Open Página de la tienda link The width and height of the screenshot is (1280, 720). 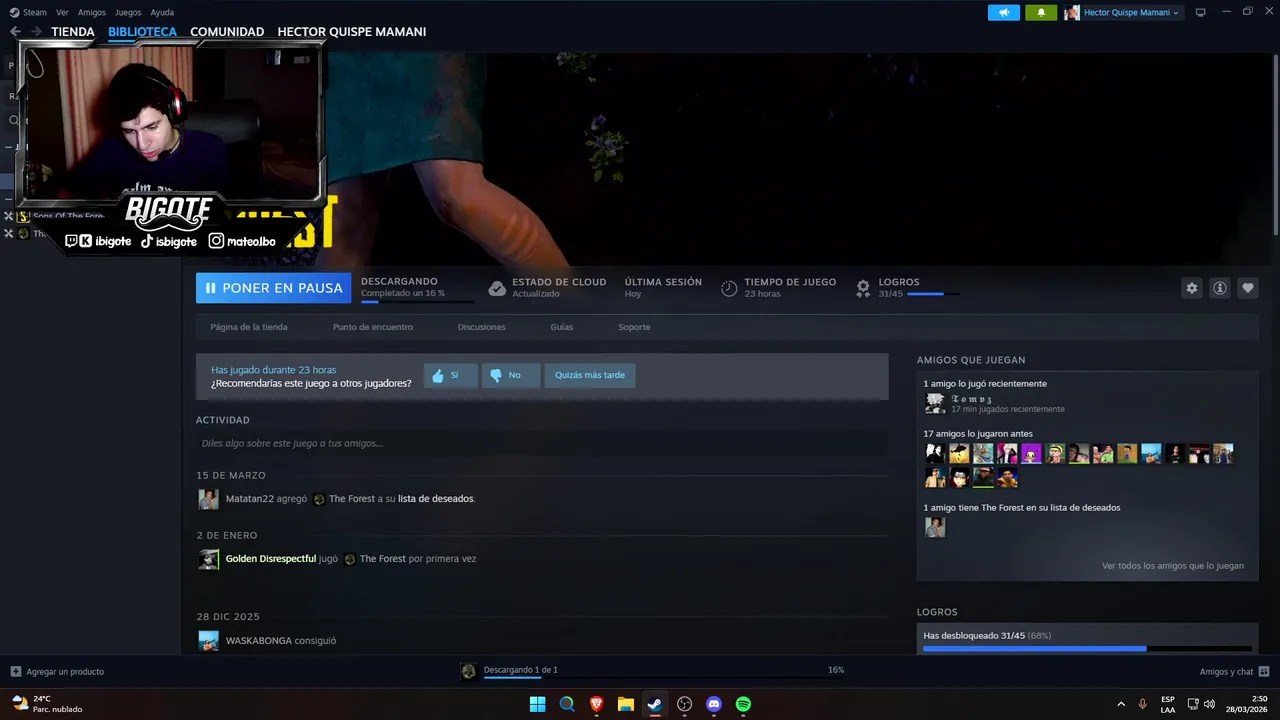249,327
